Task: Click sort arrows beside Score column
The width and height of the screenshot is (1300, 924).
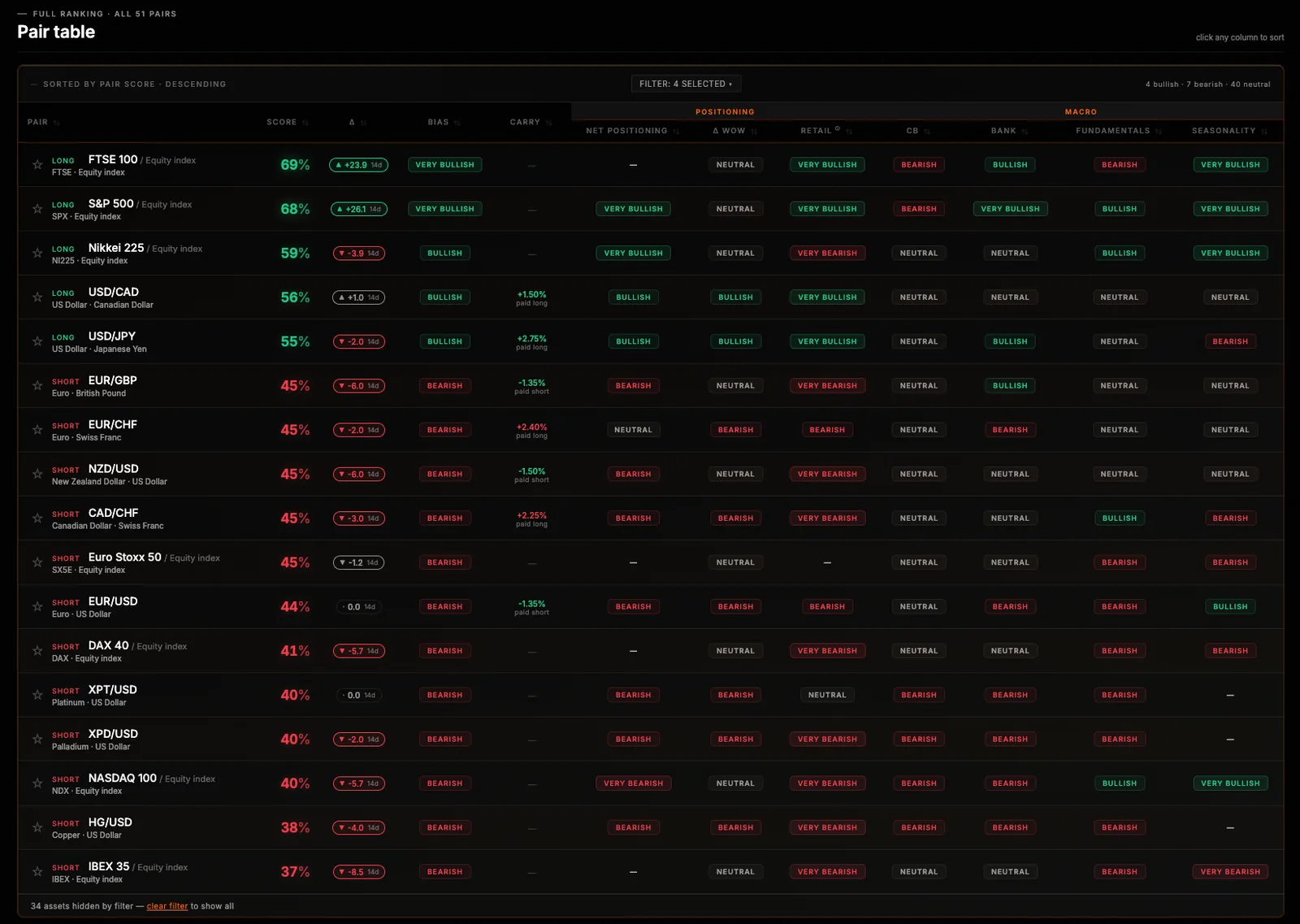Action: click(x=305, y=123)
